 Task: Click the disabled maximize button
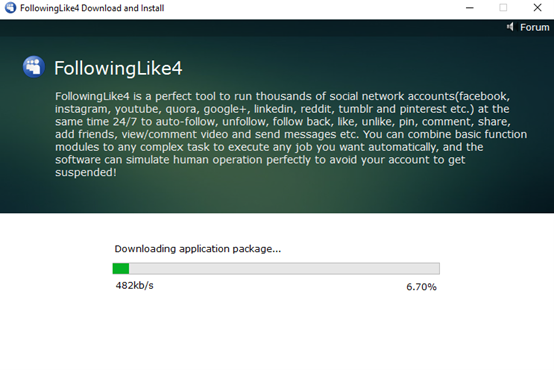pyautogui.click(x=503, y=8)
